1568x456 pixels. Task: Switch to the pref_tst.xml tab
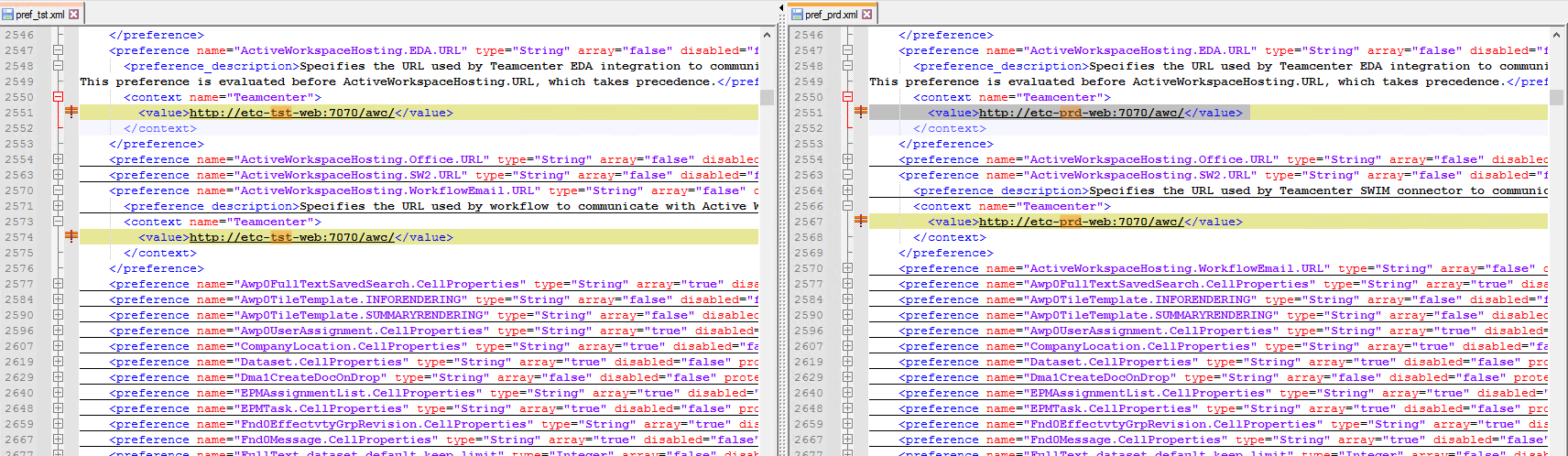tap(40, 14)
